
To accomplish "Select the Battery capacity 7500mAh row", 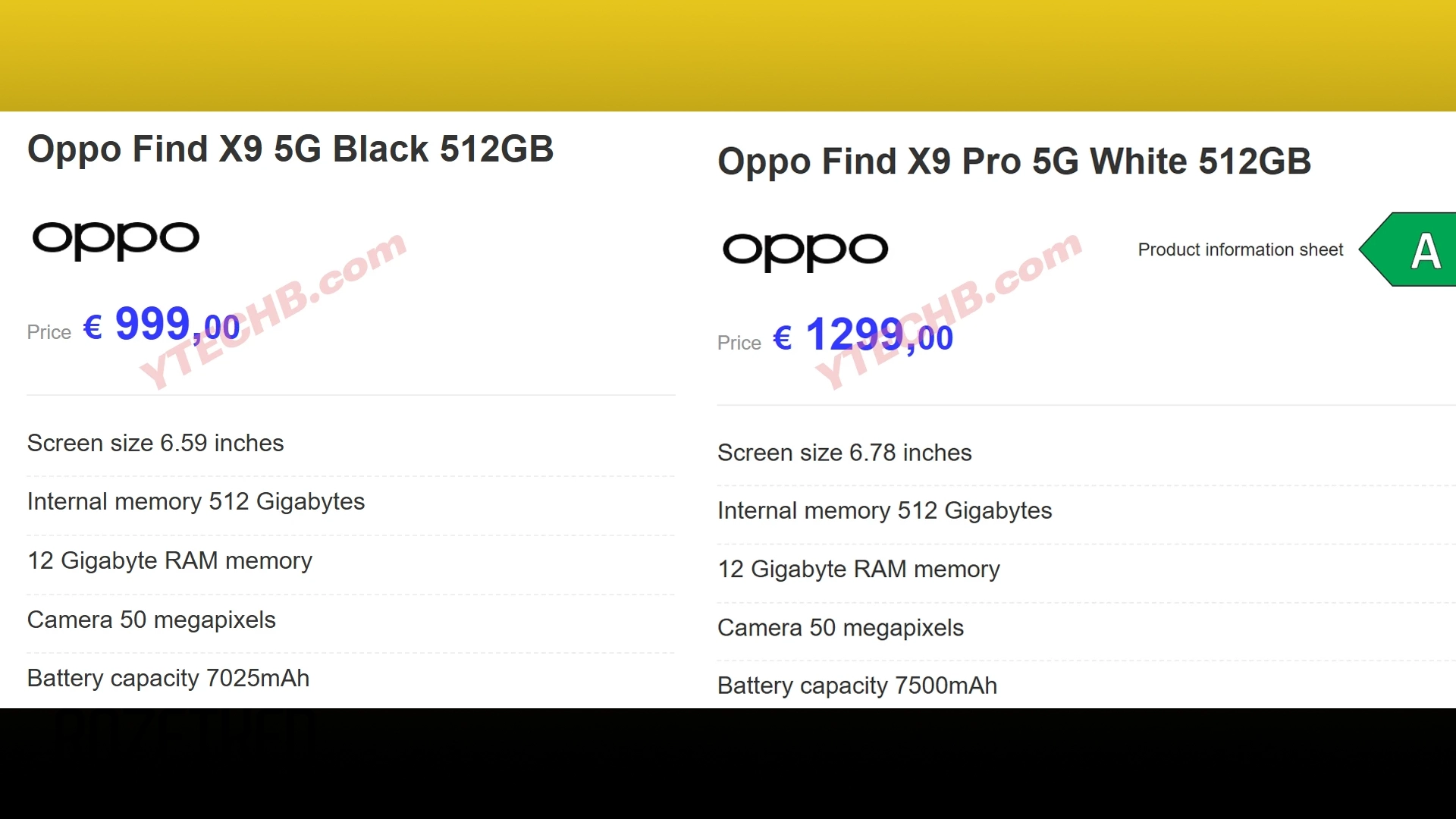I will (857, 686).
